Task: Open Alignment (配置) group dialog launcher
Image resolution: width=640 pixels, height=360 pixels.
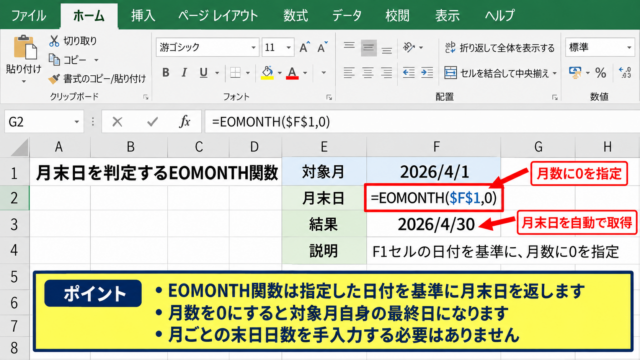Action: click(555, 97)
